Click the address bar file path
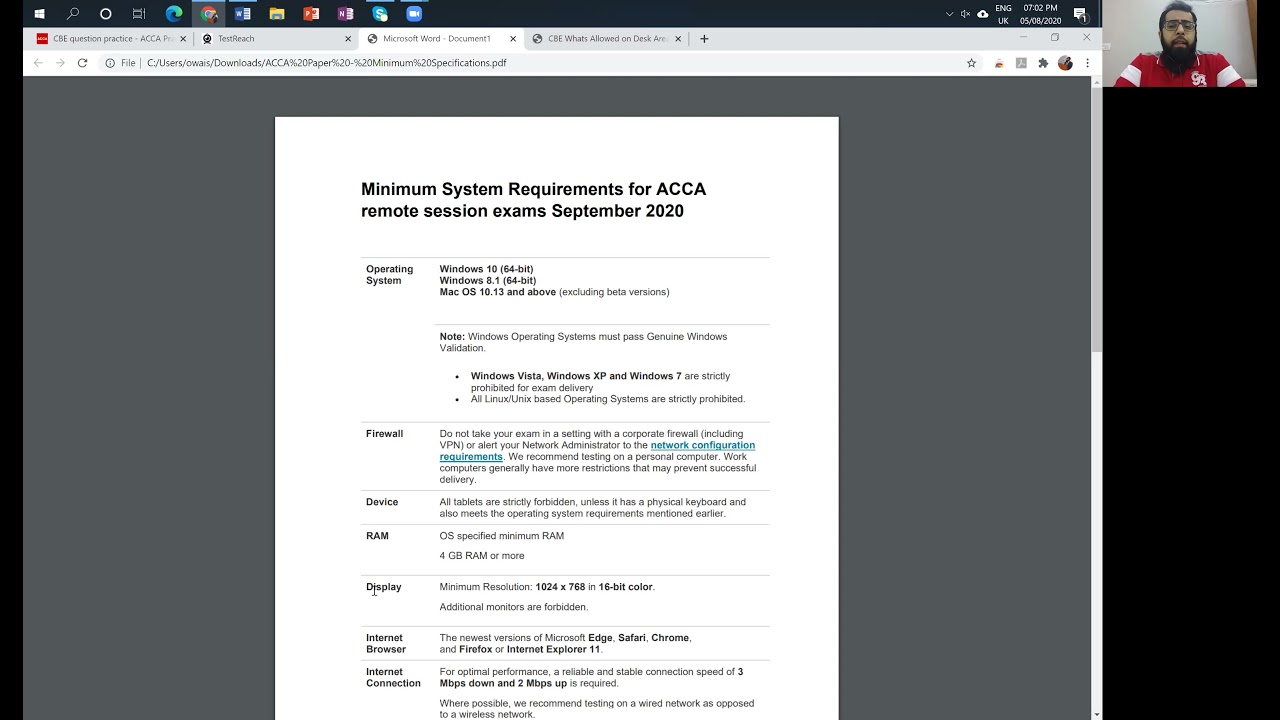This screenshot has width=1280, height=720. coord(326,63)
